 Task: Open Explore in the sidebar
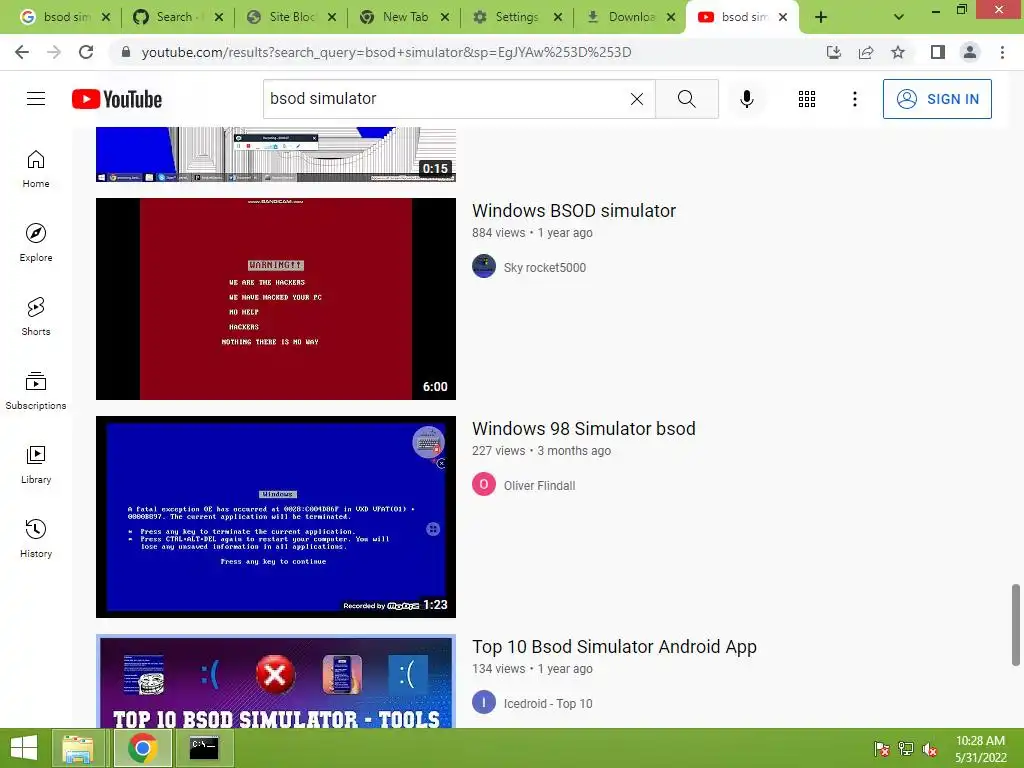click(36, 243)
